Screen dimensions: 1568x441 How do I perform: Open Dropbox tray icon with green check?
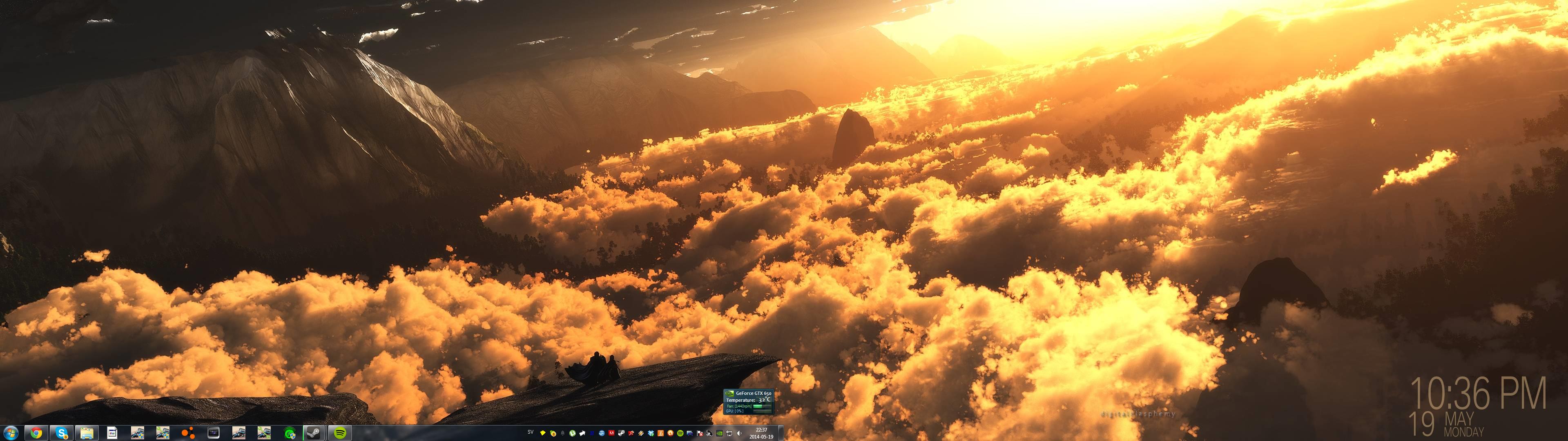(651, 433)
